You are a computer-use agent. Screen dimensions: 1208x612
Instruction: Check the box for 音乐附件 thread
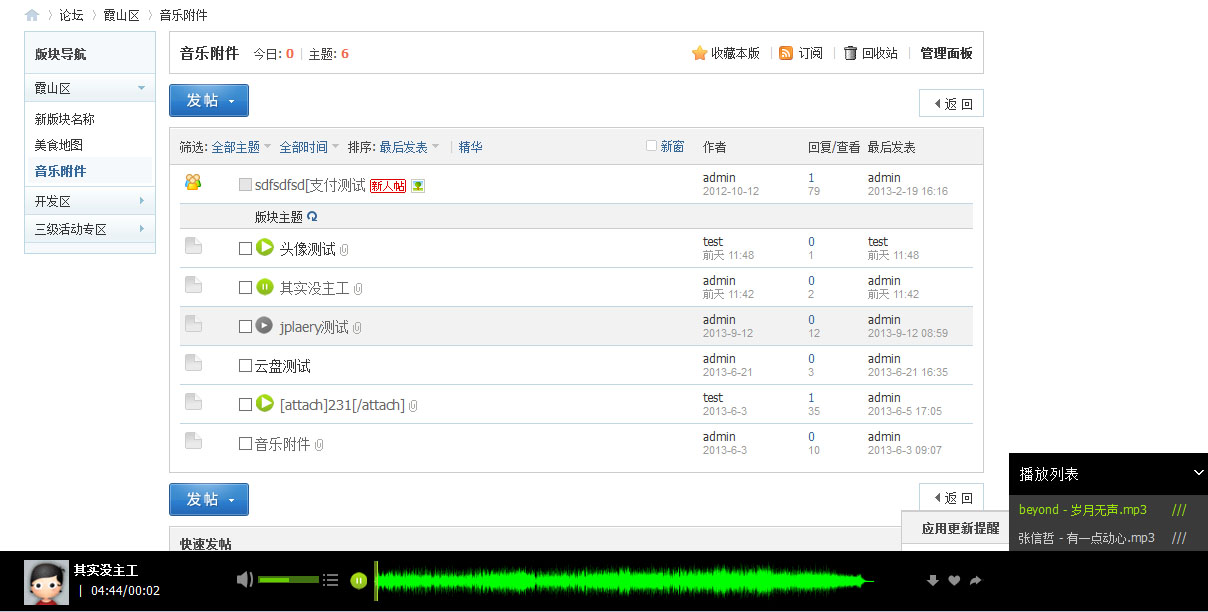[245, 444]
